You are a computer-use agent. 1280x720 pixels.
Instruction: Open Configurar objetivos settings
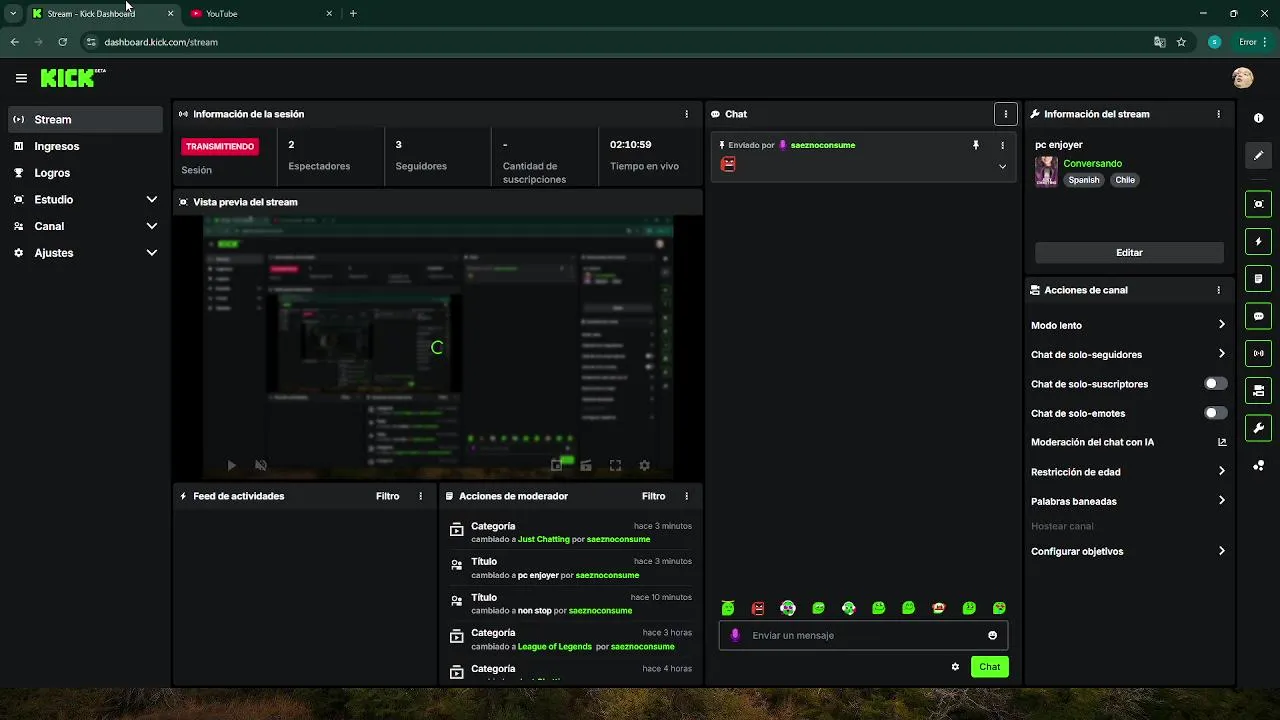[x=1128, y=551]
